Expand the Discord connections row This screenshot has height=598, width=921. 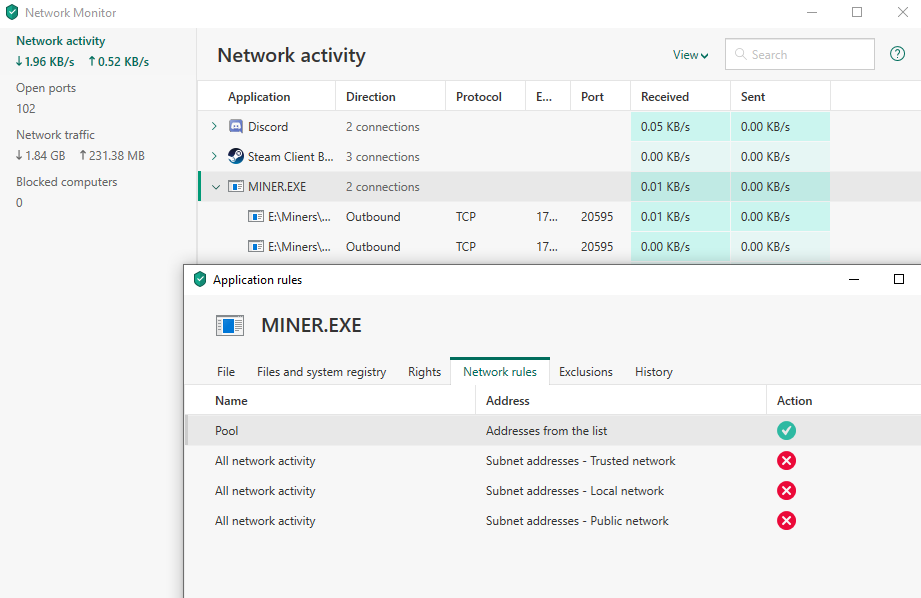pyautogui.click(x=214, y=127)
